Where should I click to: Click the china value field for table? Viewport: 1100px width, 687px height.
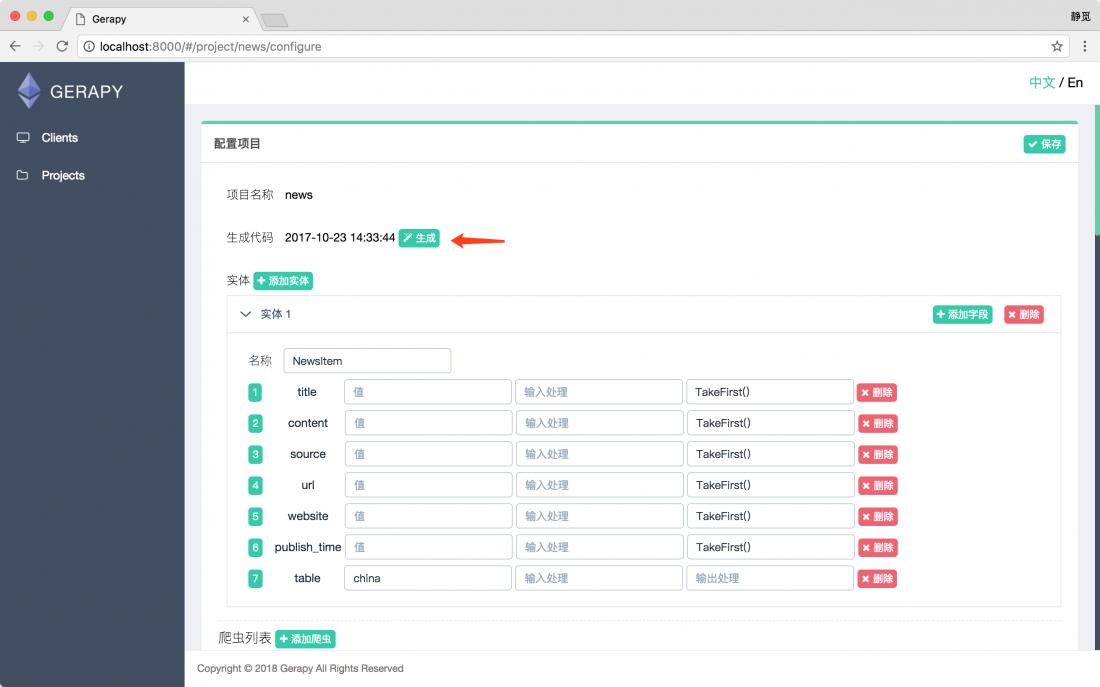click(427, 578)
